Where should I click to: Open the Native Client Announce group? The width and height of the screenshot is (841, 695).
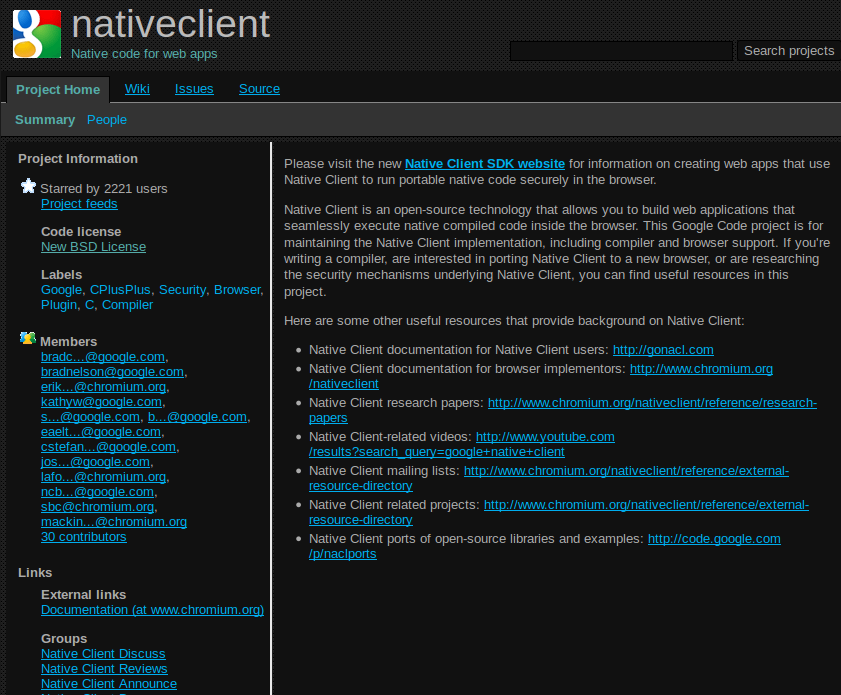pyautogui.click(x=109, y=684)
